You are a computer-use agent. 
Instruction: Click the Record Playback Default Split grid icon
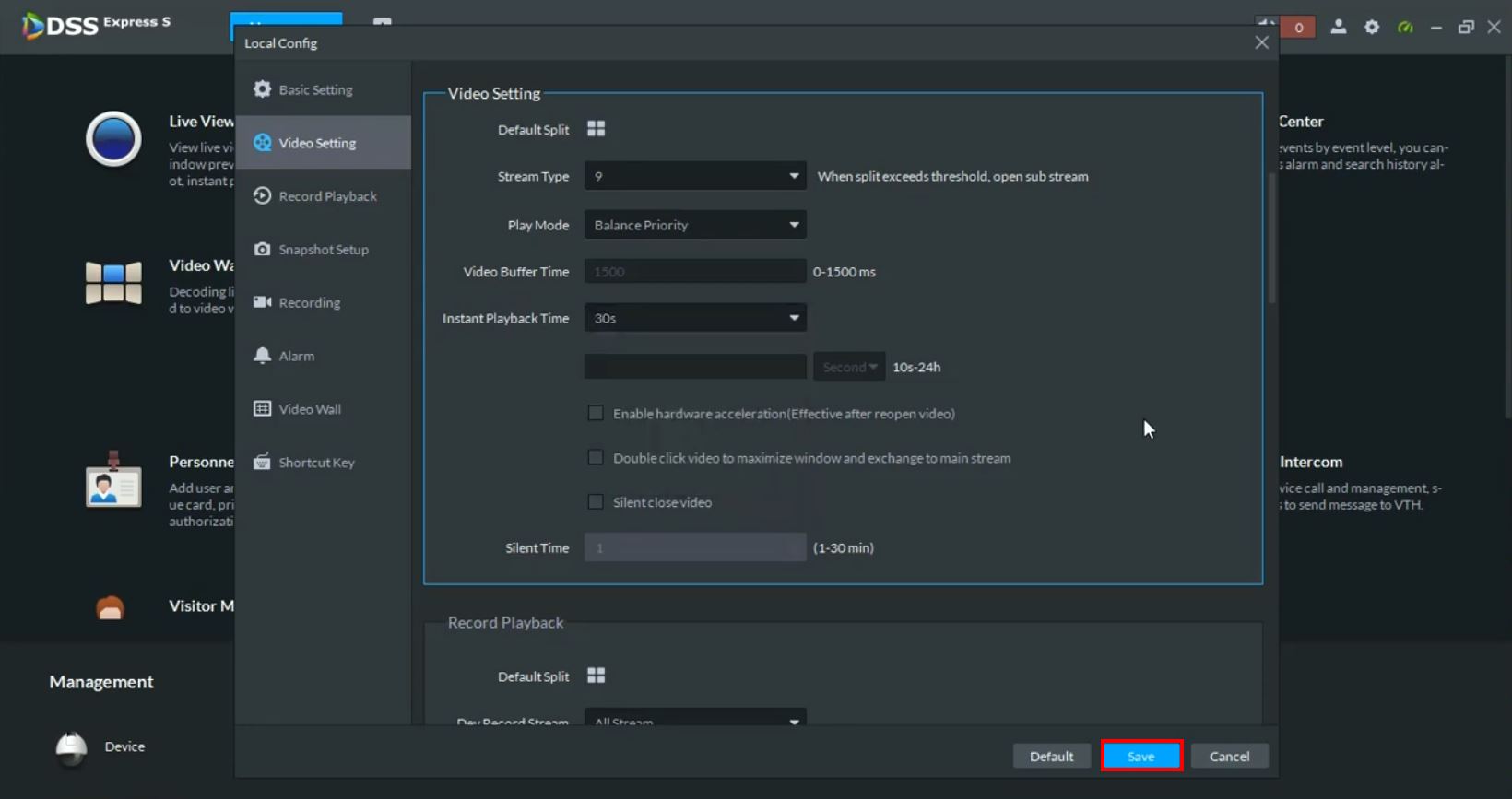point(596,676)
